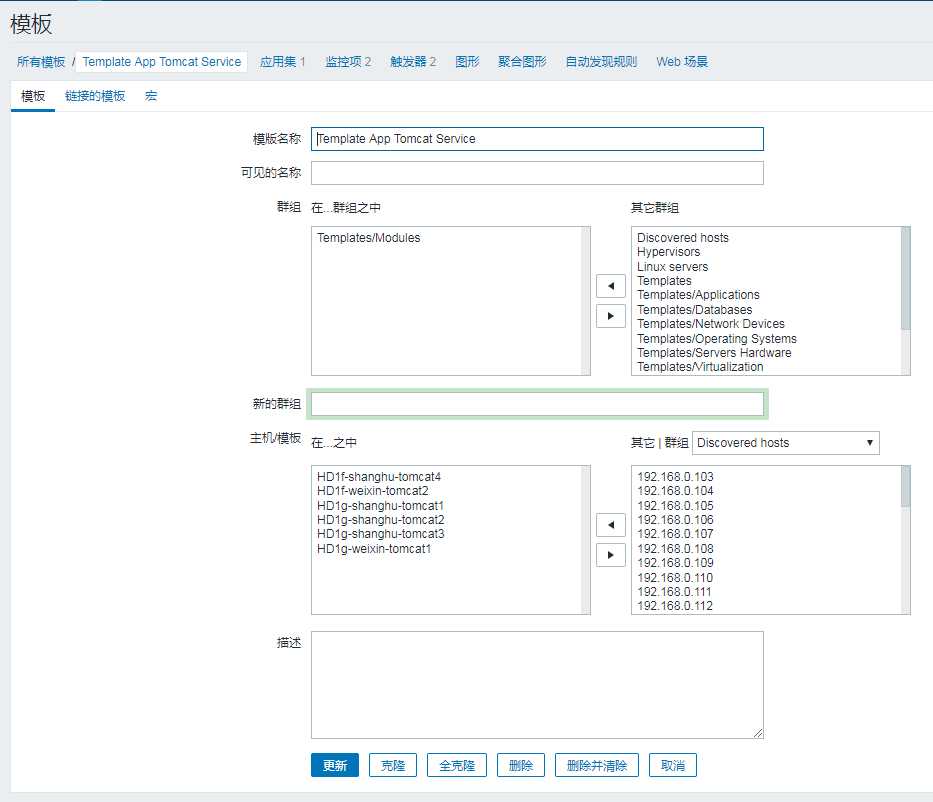The height and width of the screenshot is (802, 933).
Task: Go back to 所有模板 list
Action: pos(40,62)
